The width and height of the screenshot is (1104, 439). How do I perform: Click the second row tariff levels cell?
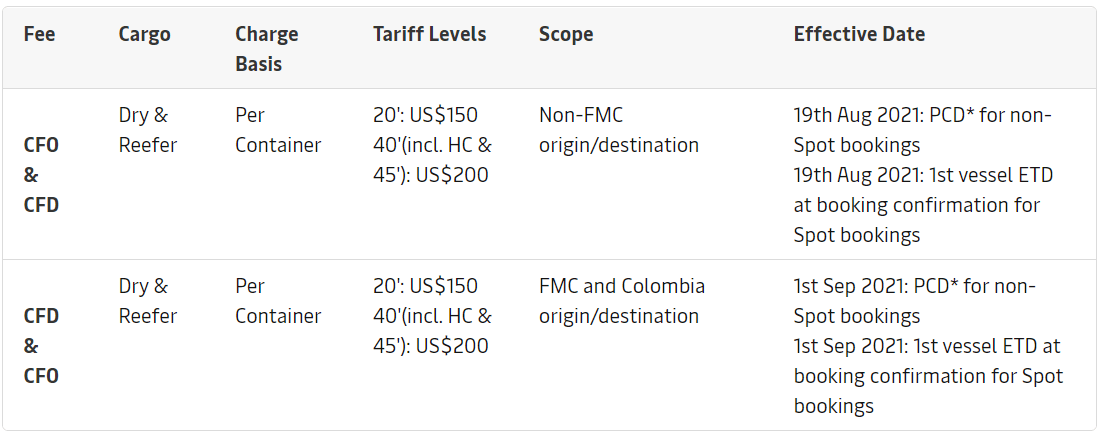coord(432,316)
